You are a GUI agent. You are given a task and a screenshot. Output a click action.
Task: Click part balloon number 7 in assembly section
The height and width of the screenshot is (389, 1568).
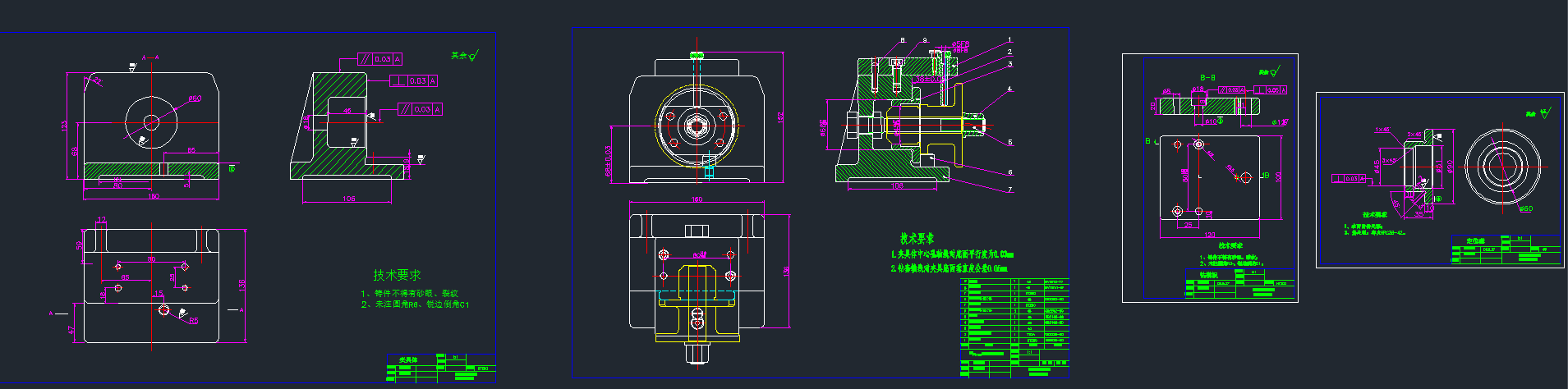click(1009, 190)
